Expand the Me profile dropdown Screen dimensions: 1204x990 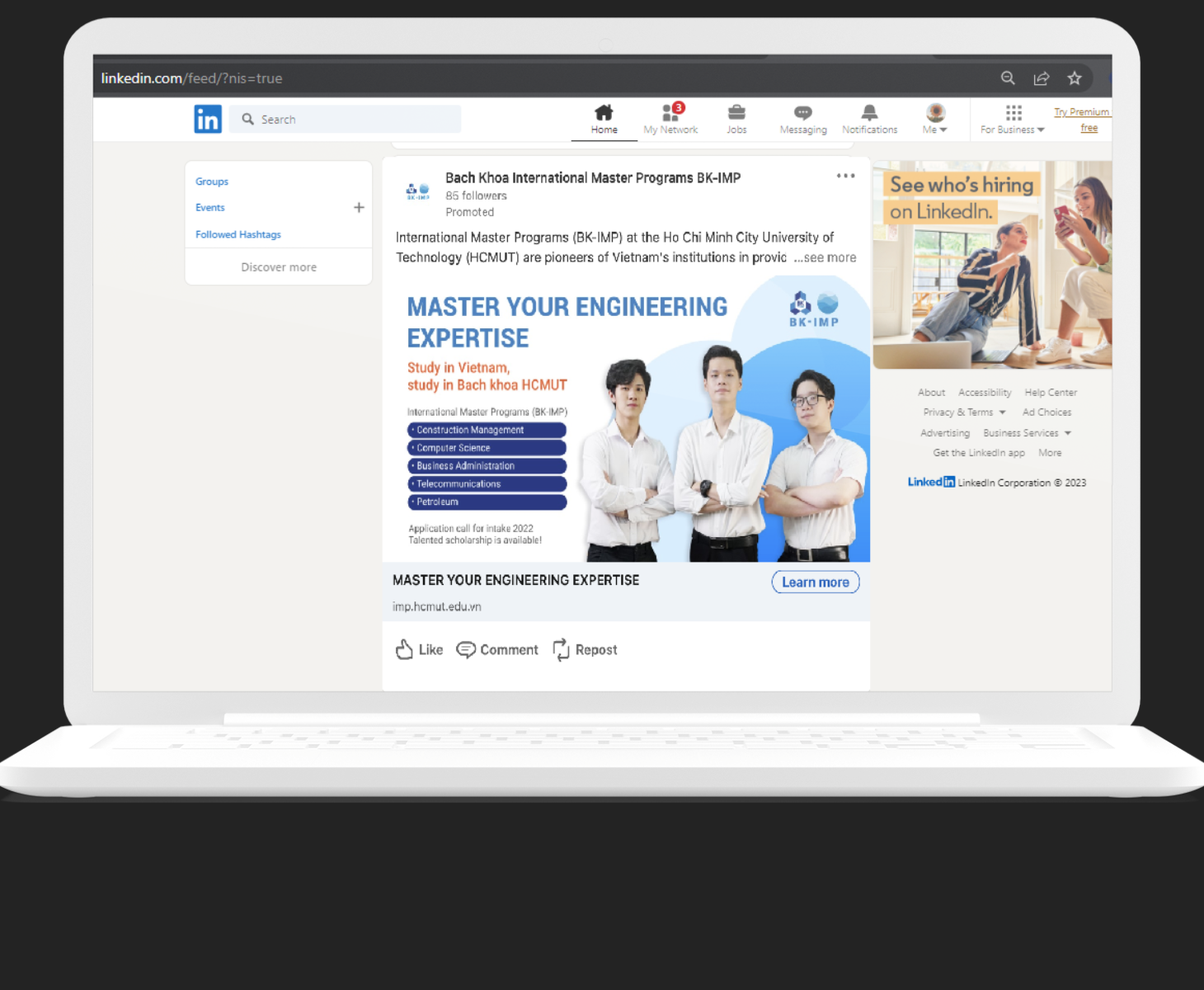(x=935, y=119)
